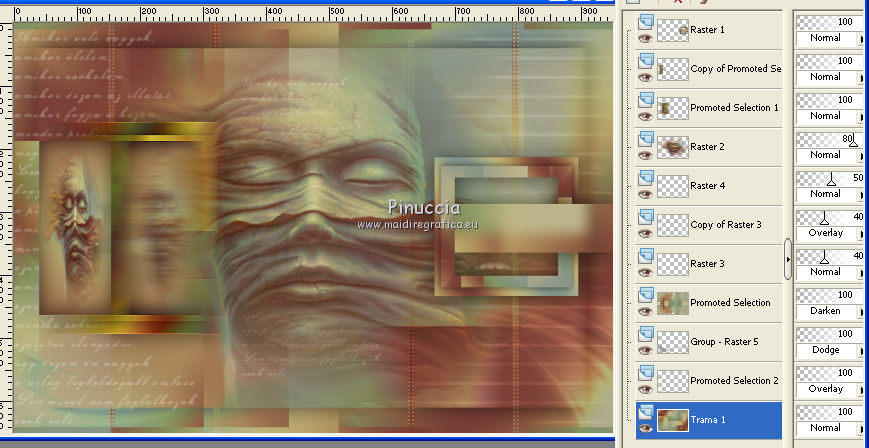Open the Dodge blend mode dropdown

click(830, 350)
